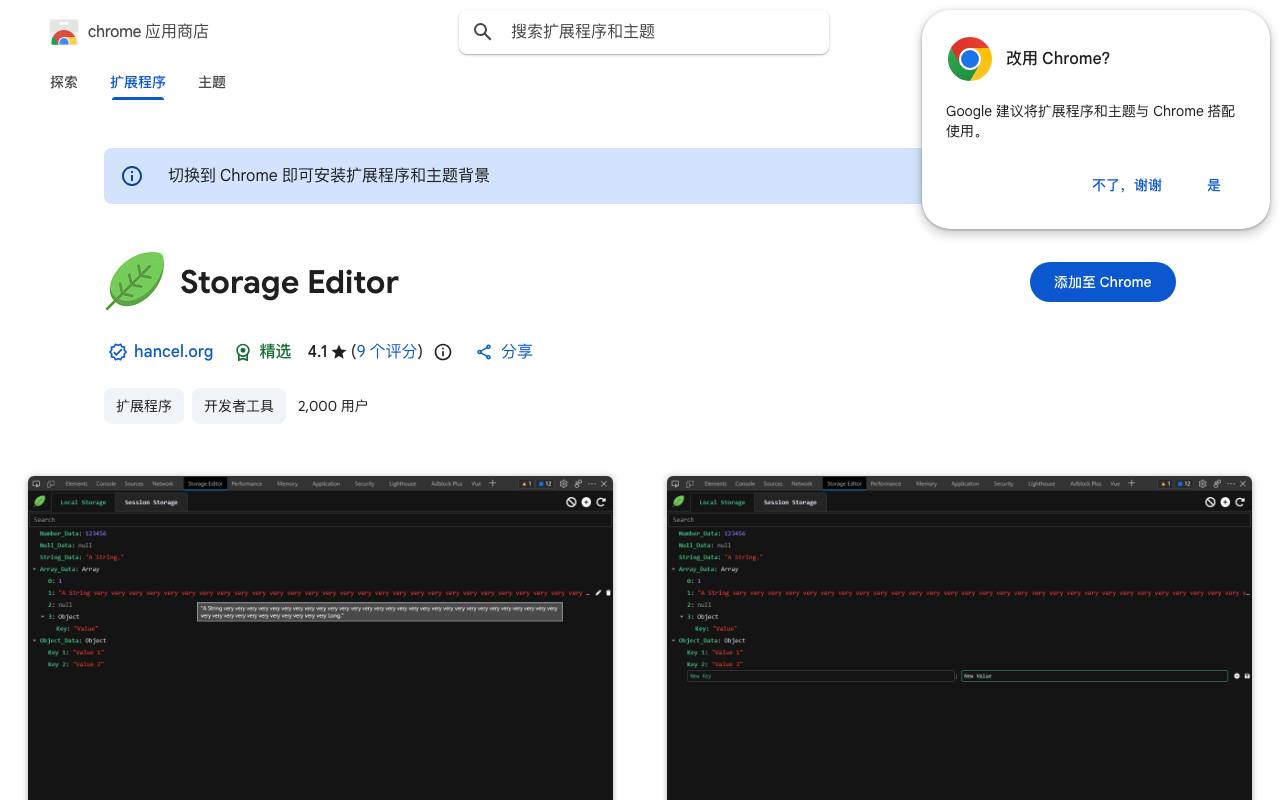The image size is (1280, 800).
Task: Click the Chrome logo in the popup
Action: [x=970, y=59]
